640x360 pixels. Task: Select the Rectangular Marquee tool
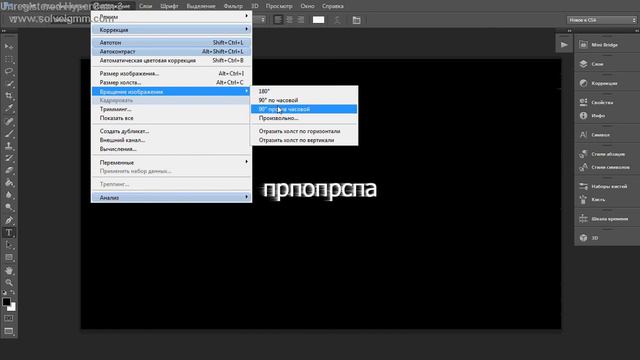click(x=9, y=59)
